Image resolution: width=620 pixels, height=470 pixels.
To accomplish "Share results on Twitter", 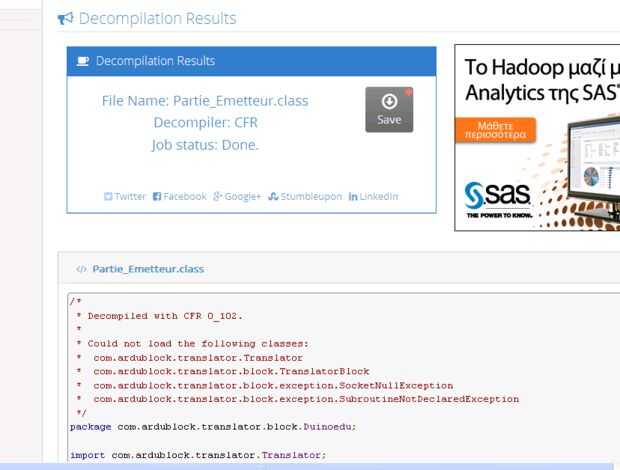I will click(125, 196).
